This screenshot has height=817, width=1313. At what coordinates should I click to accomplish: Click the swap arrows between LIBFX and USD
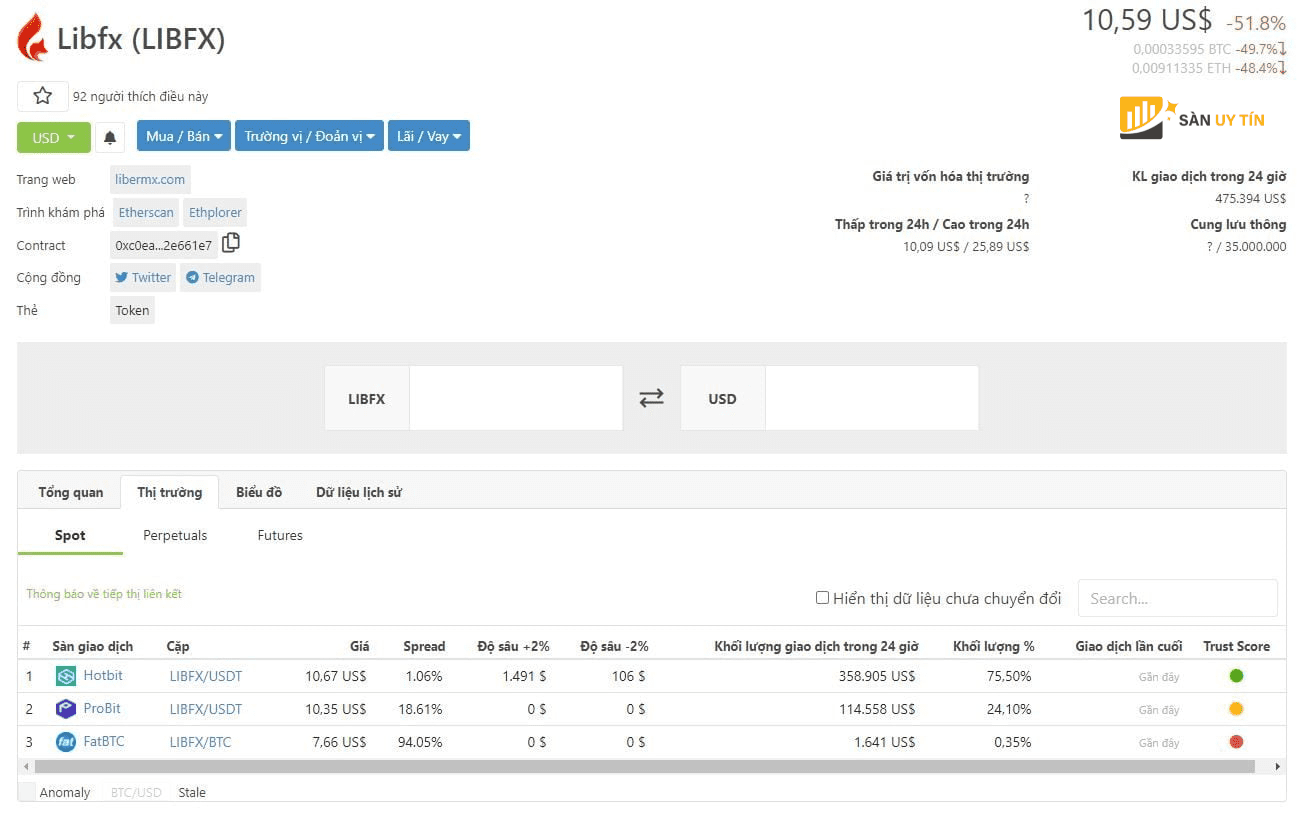(652, 398)
